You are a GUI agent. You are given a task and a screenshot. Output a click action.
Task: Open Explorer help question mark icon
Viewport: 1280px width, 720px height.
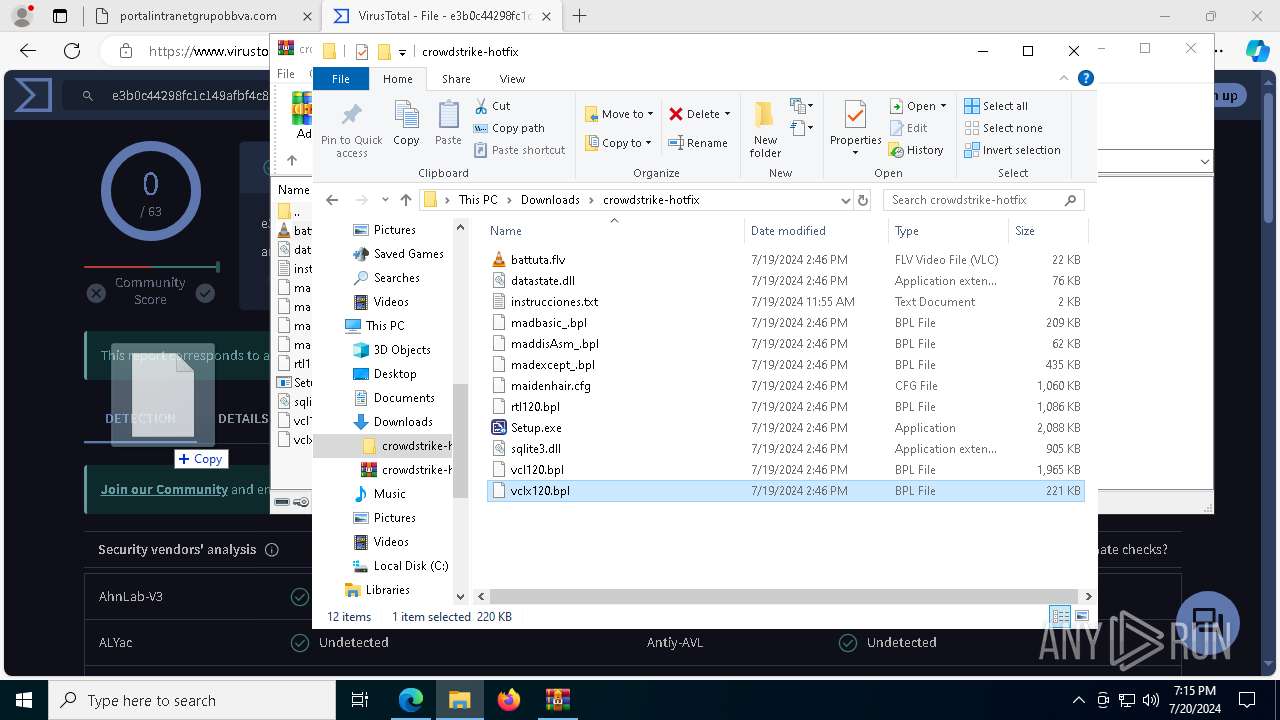tap(1086, 78)
